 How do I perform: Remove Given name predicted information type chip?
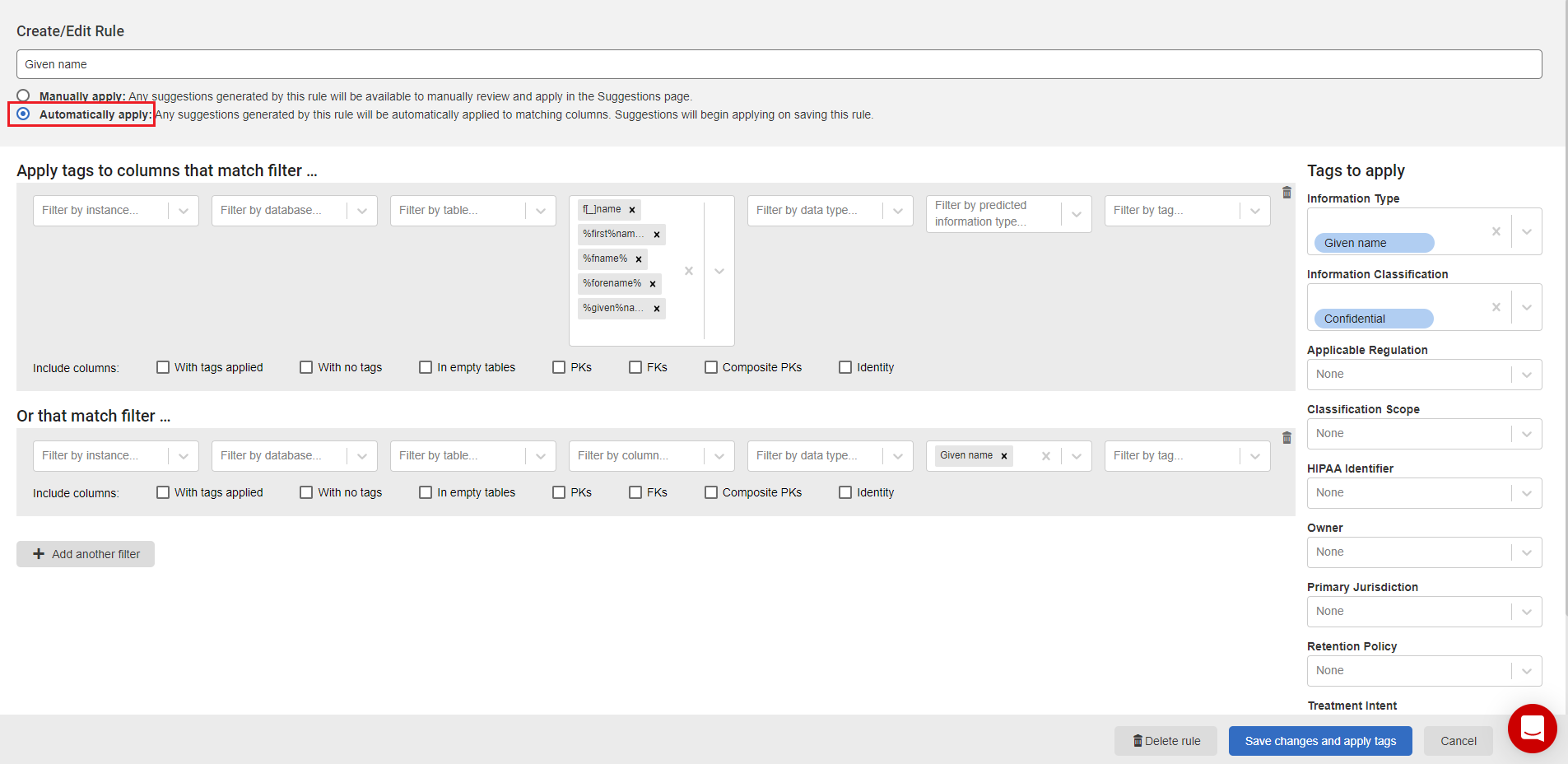coord(1004,456)
